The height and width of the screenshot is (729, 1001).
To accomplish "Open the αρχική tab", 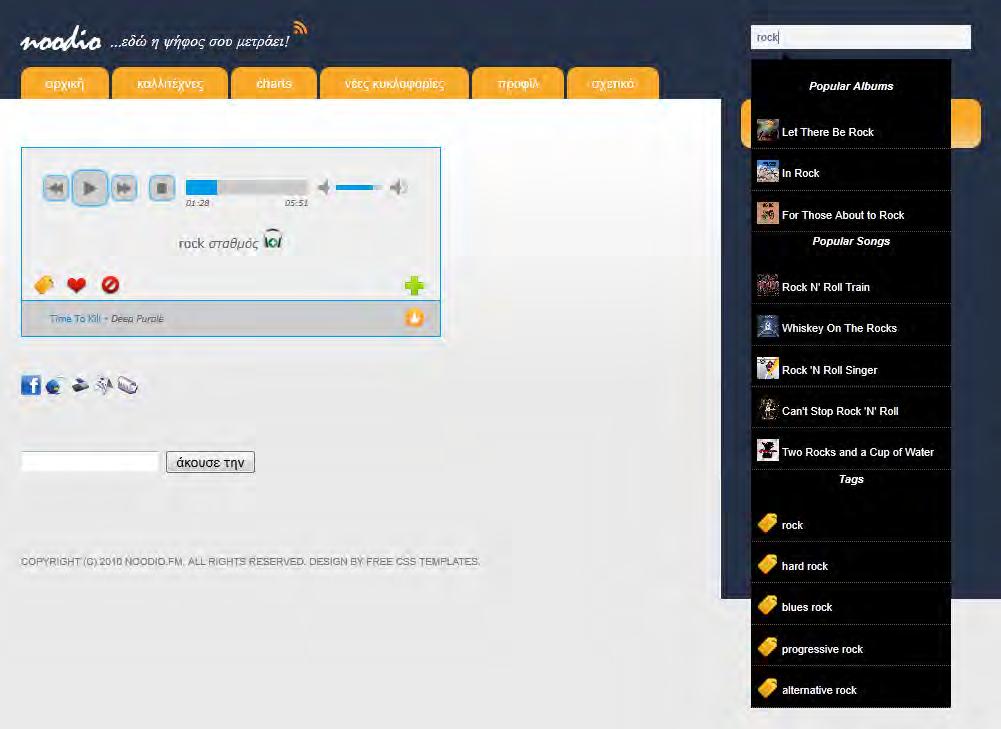I will point(64,84).
